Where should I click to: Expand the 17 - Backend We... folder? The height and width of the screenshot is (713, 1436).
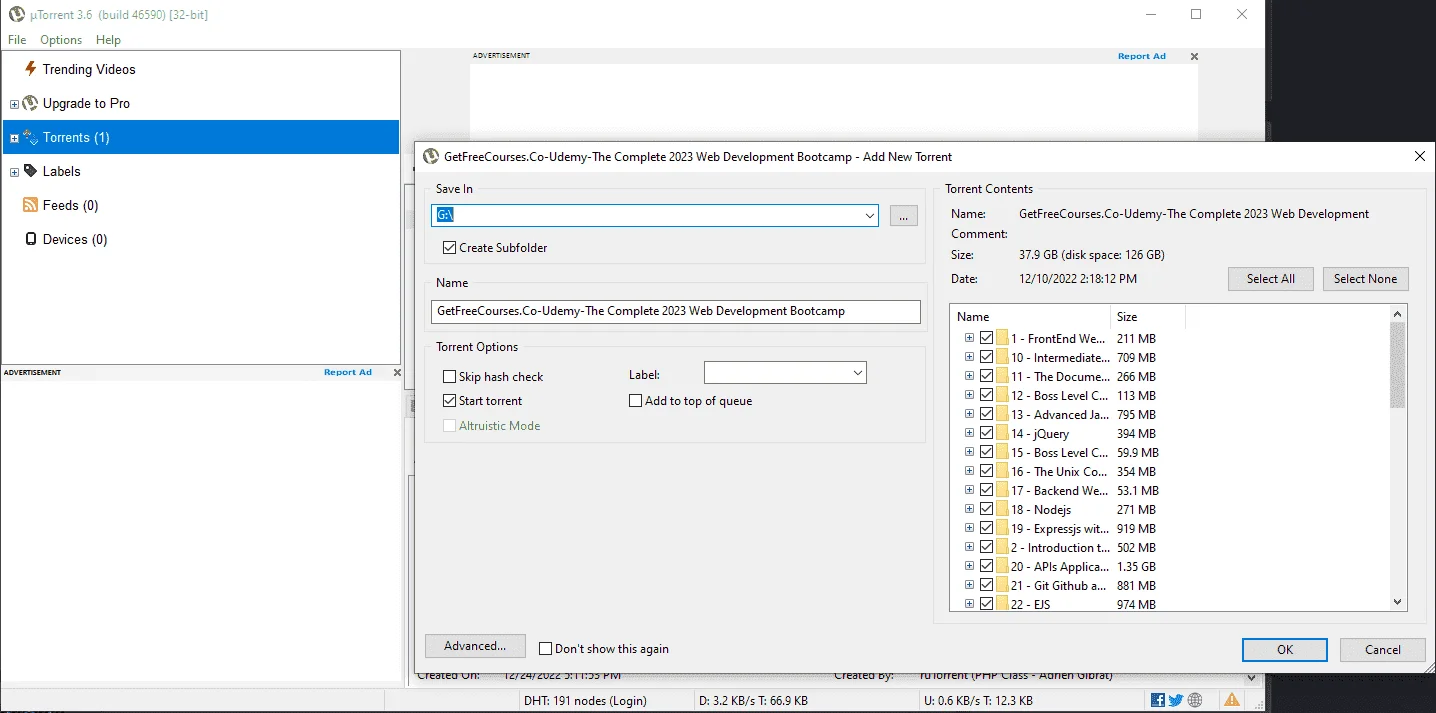point(969,490)
